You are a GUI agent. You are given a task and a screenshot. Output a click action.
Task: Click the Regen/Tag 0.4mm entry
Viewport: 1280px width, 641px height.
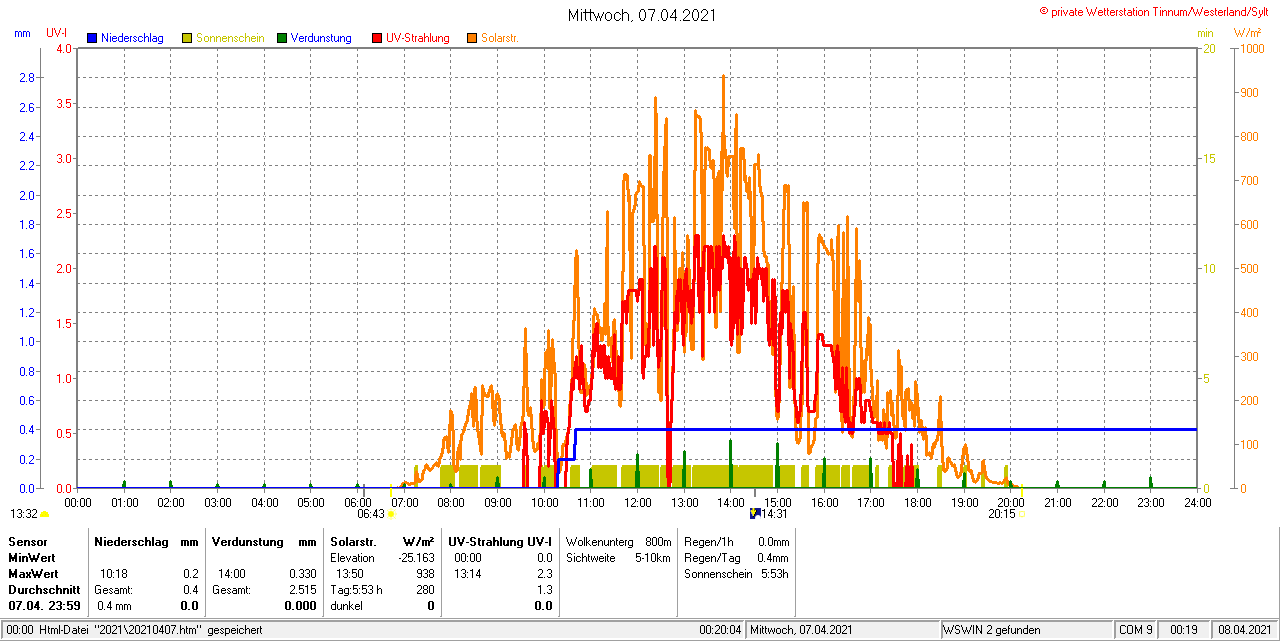736,557
